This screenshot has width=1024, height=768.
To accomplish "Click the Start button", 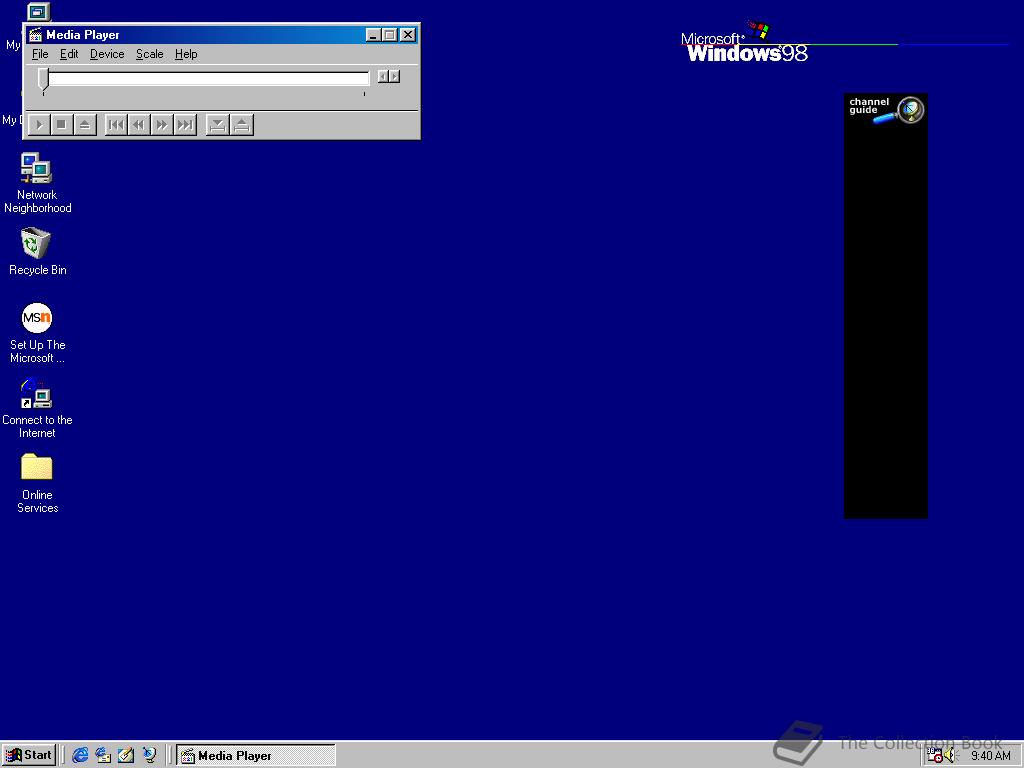I will click(x=29, y=755).
